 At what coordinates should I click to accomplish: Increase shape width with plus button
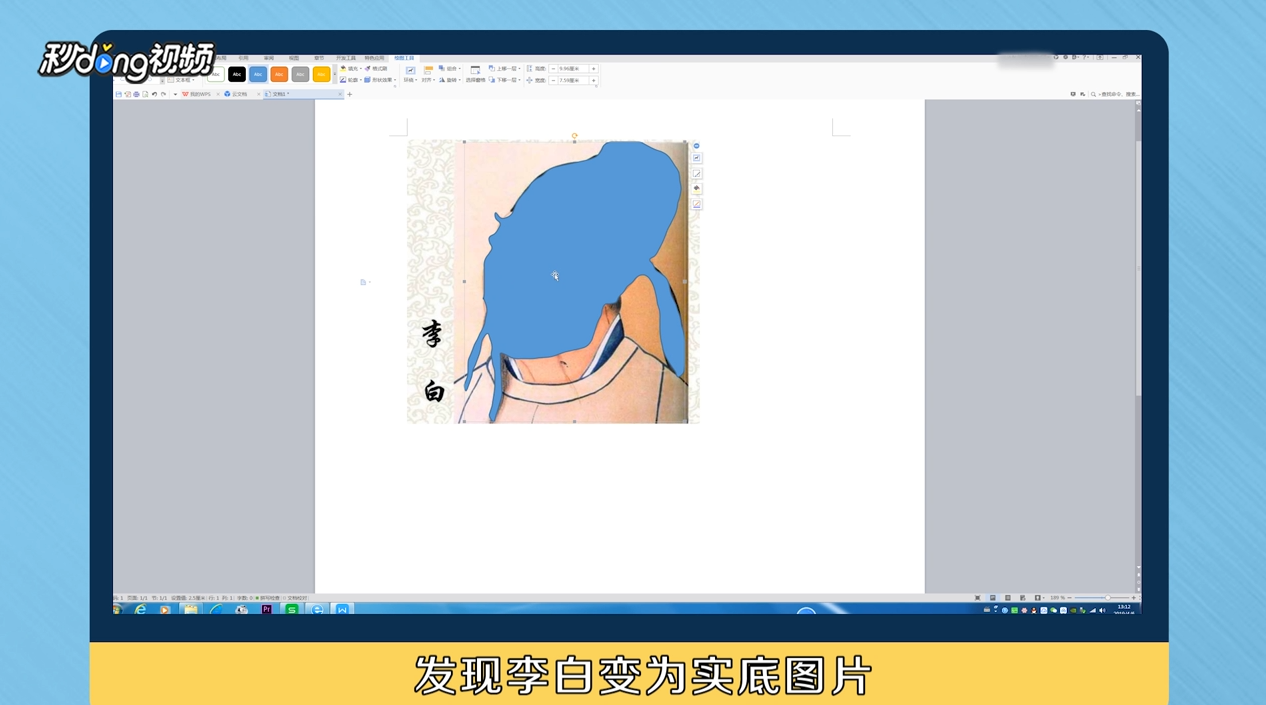tap(593, 80)
